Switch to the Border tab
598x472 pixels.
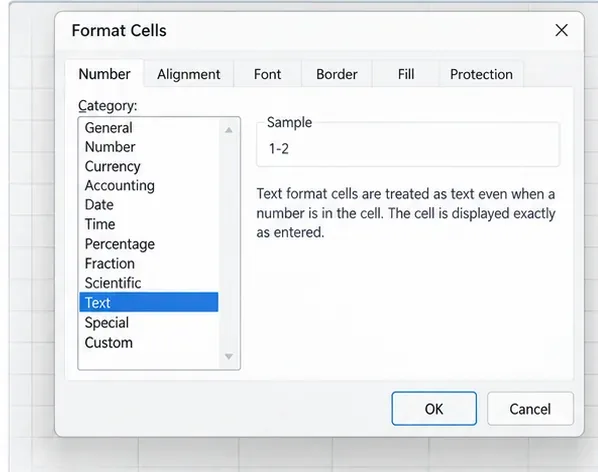(337, 74)
